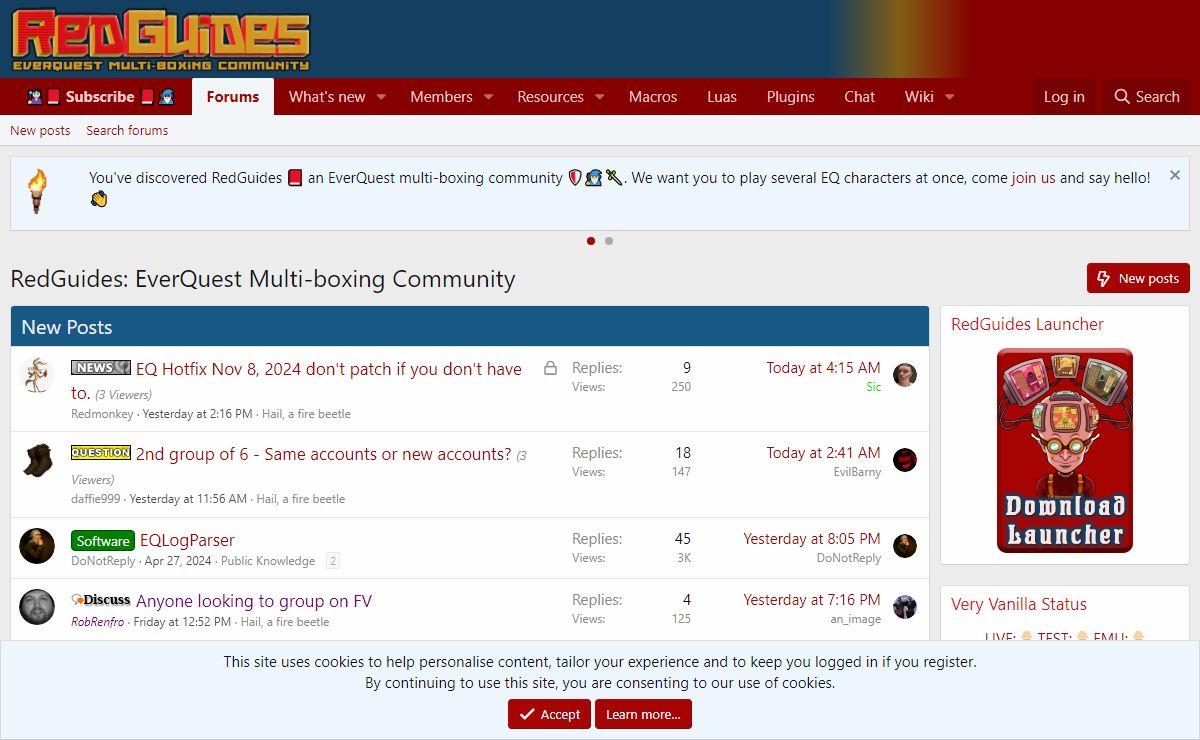The image size is (1200, 740).
Task: Go to Members in the navigation
Action: (441, 97)
